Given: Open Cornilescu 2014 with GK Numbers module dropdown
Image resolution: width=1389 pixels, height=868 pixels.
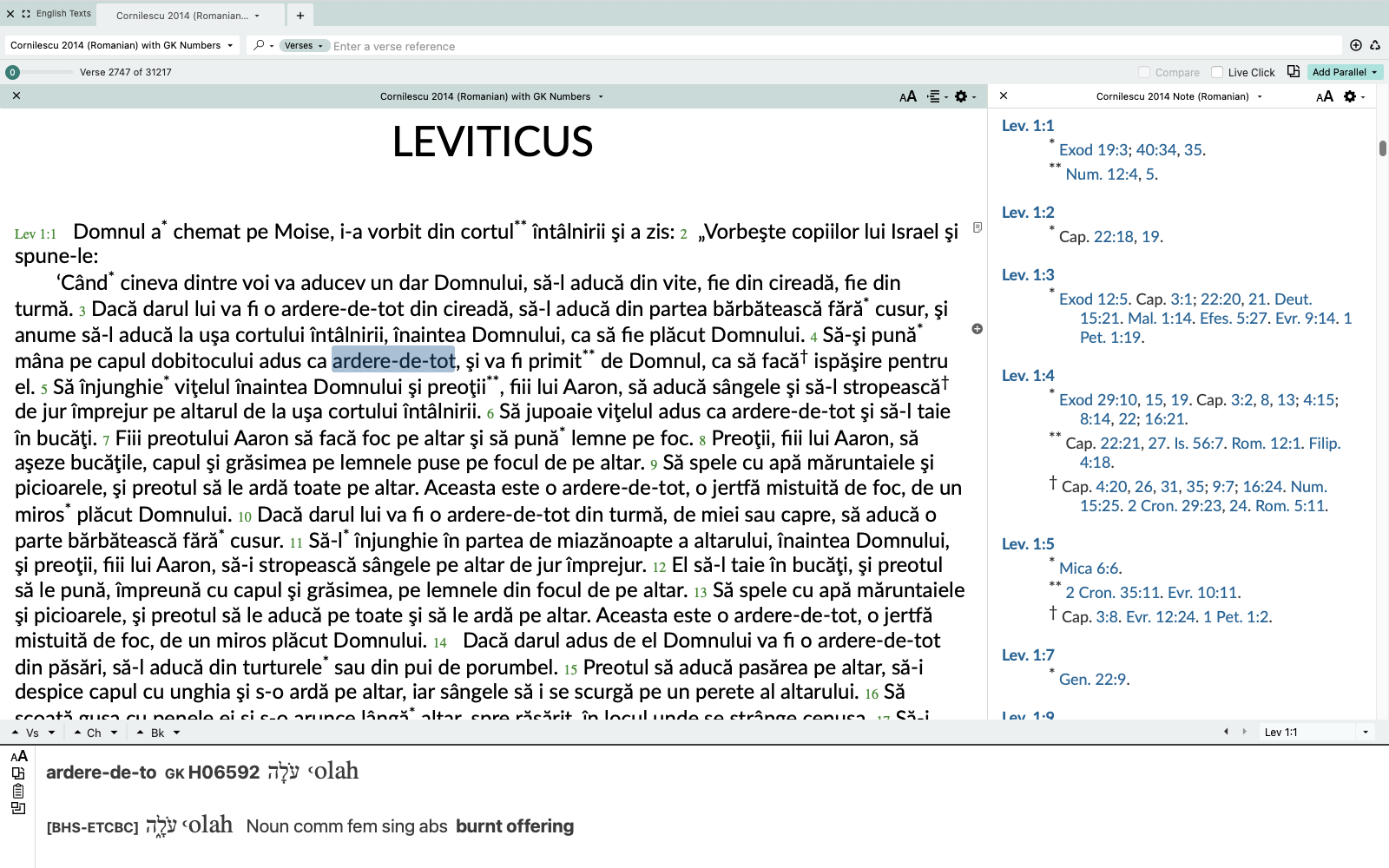Looking at the screenshot, I should point(122,45).
